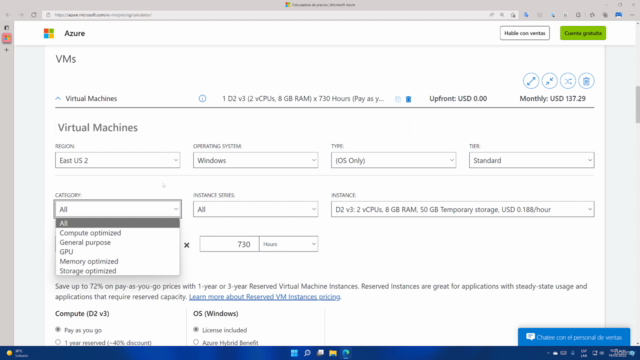Viewport: 640px width, 360px height.
Task: Open the Edge collections icon
Action: pos(605,15)
